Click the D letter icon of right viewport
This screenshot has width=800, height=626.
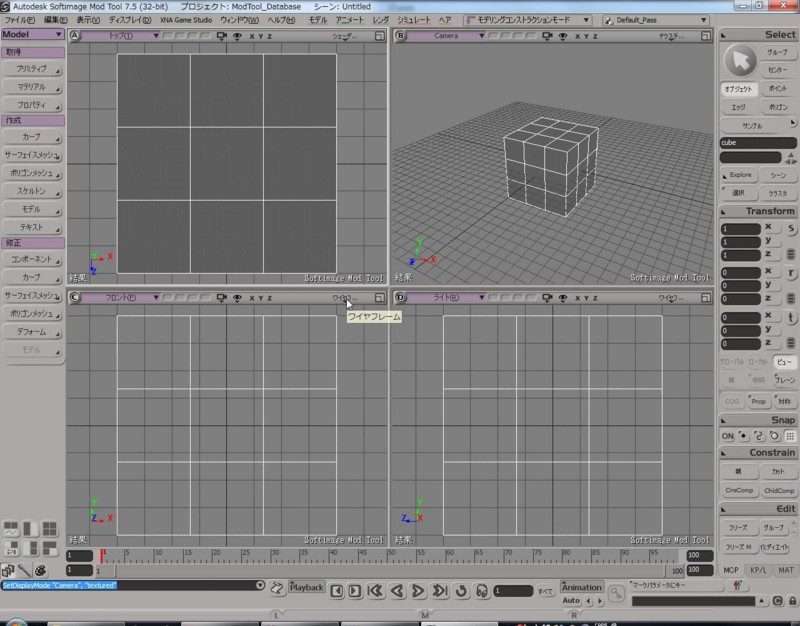pyautogui.click(x=401, y=297)
